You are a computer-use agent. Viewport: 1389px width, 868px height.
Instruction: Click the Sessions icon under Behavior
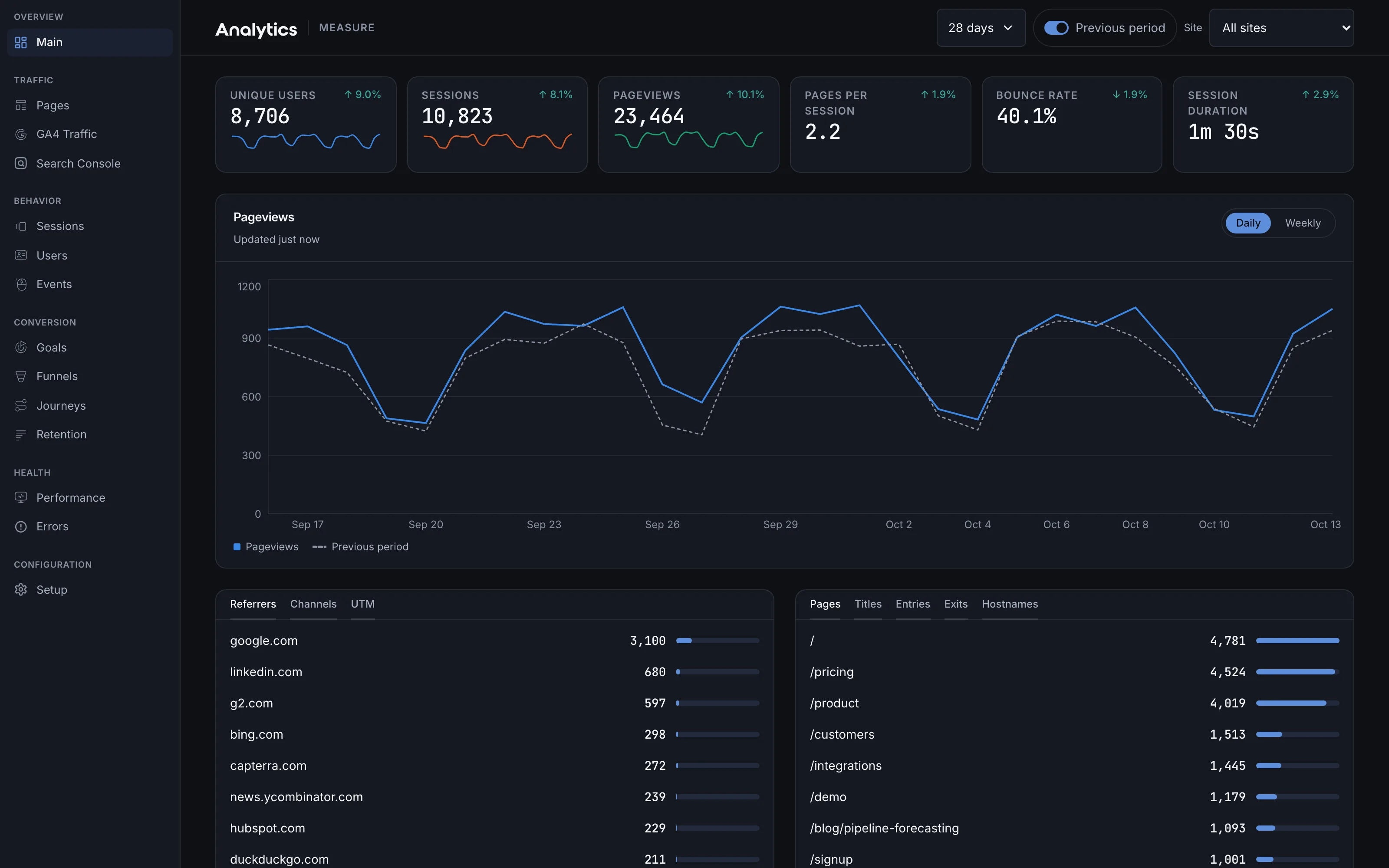pos(21,226)
